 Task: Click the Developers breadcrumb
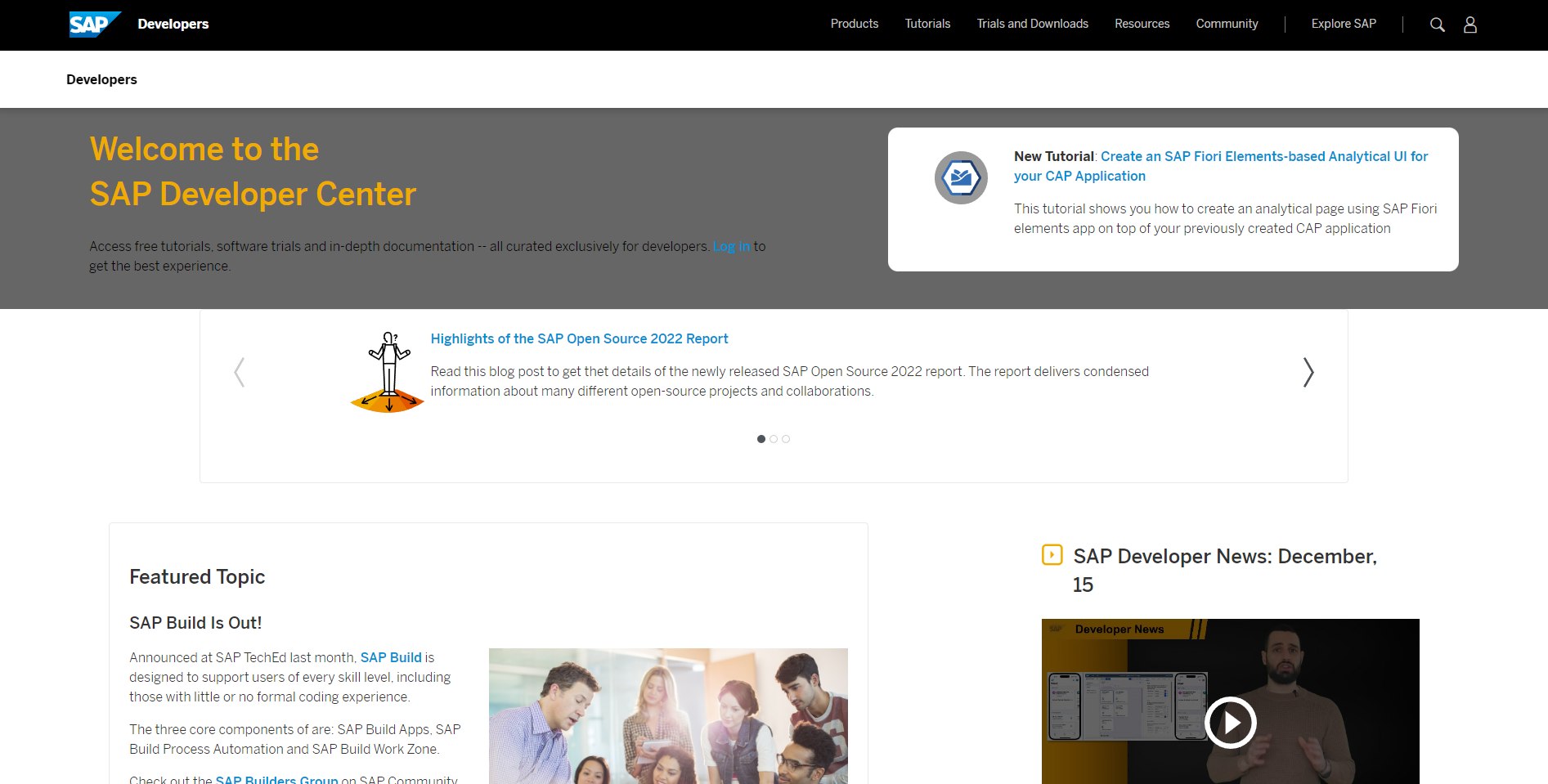[101, 79]
